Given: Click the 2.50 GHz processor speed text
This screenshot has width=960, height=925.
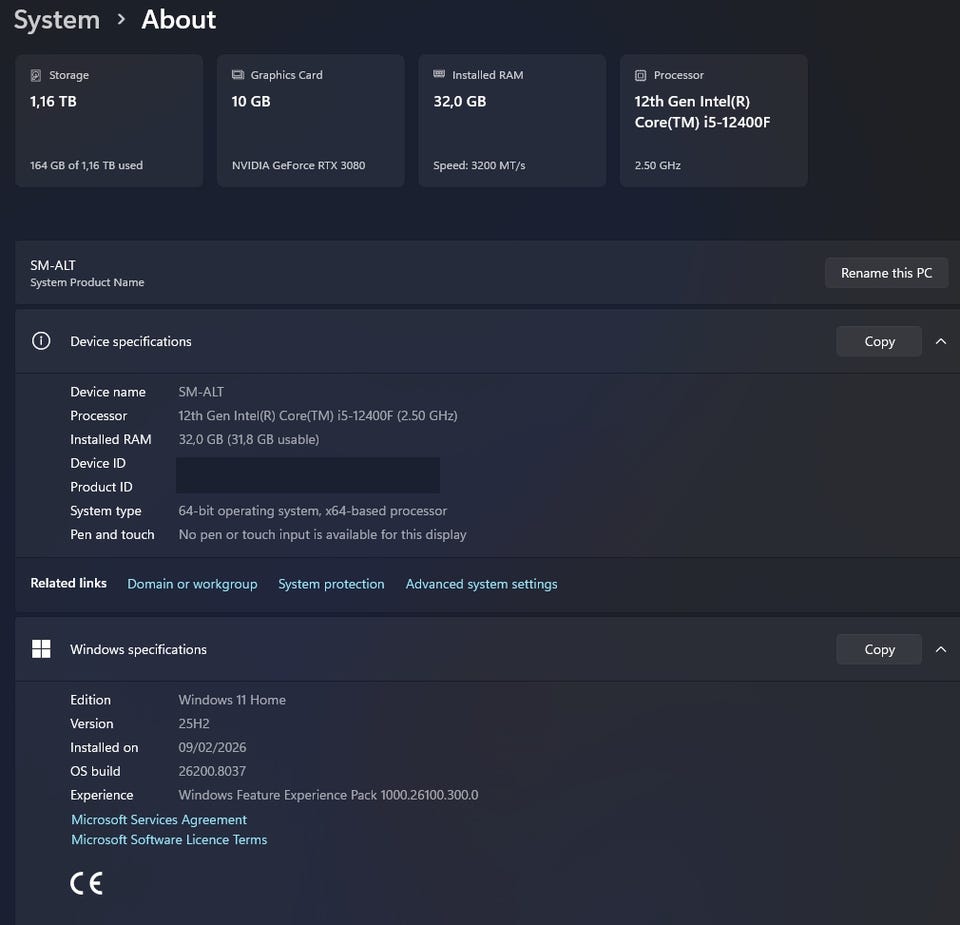Looking at the screenshot, I should [658, 165].
